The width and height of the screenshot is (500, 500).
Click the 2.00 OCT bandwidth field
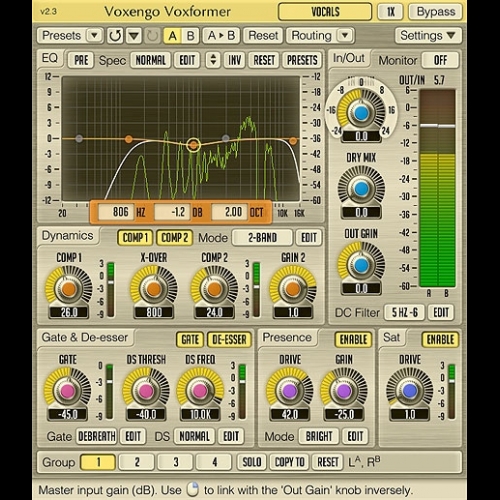pos(230,212)
